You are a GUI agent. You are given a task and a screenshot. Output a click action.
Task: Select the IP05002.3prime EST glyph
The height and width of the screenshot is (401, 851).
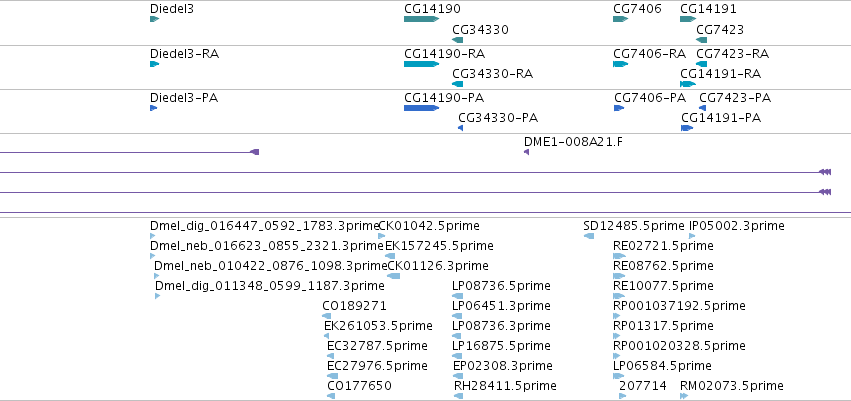click(692, 236)
